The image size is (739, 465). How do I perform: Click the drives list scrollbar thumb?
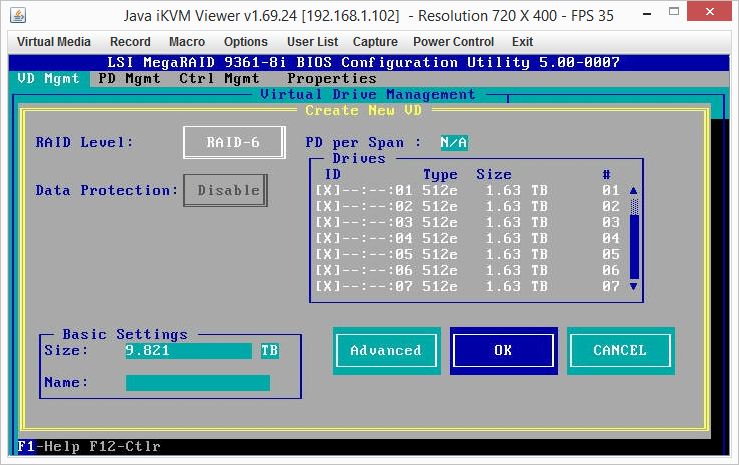634,206
